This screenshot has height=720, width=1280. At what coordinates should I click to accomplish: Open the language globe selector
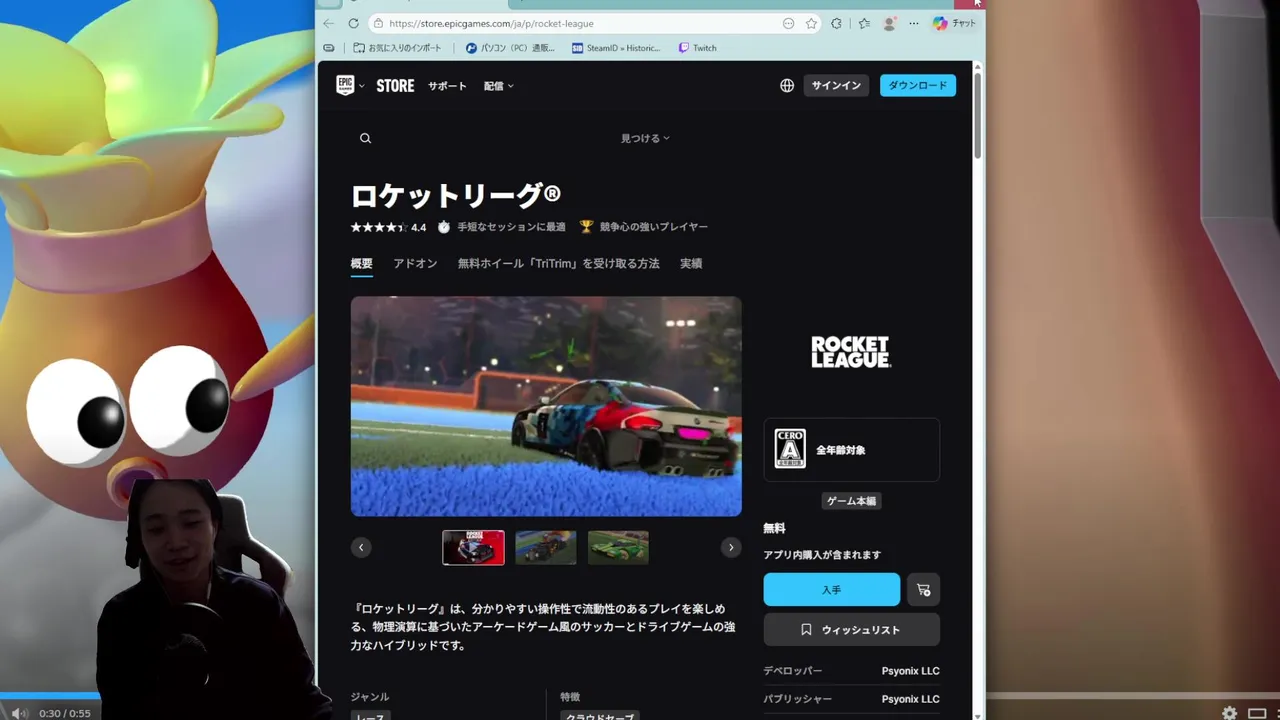(x=787, y=86)
